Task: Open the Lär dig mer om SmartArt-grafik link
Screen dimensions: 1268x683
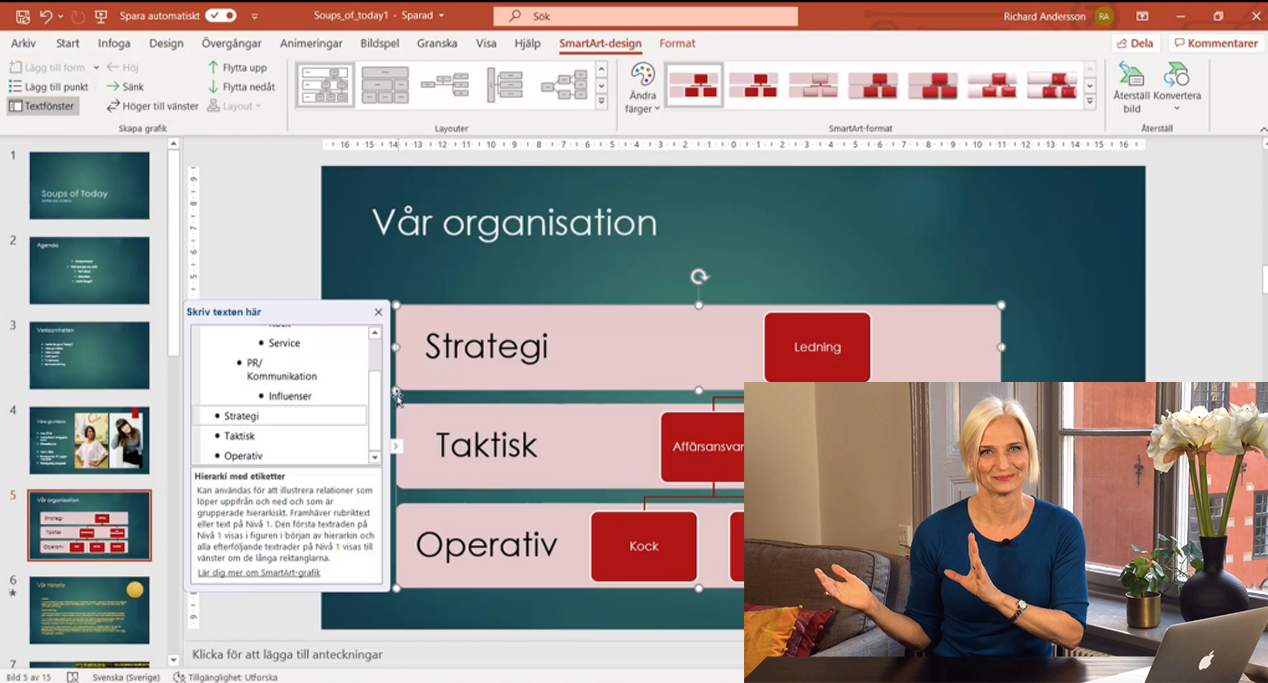Action: tap(258, 573)
